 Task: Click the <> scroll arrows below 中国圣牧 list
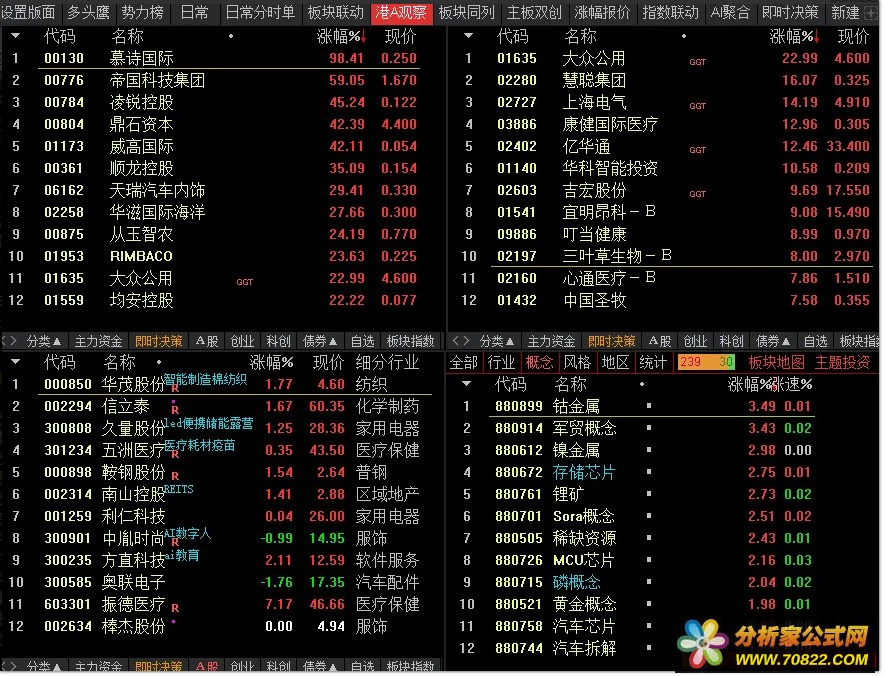point(461,341)
